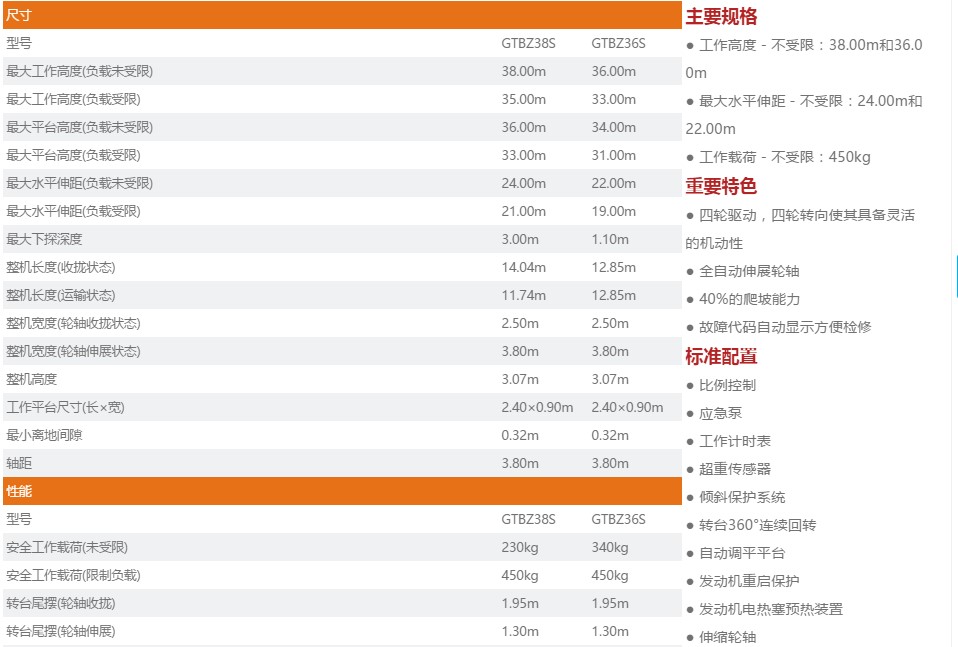
Task: Click the 40%的爬坡能力 feature item
Action: 749,299
